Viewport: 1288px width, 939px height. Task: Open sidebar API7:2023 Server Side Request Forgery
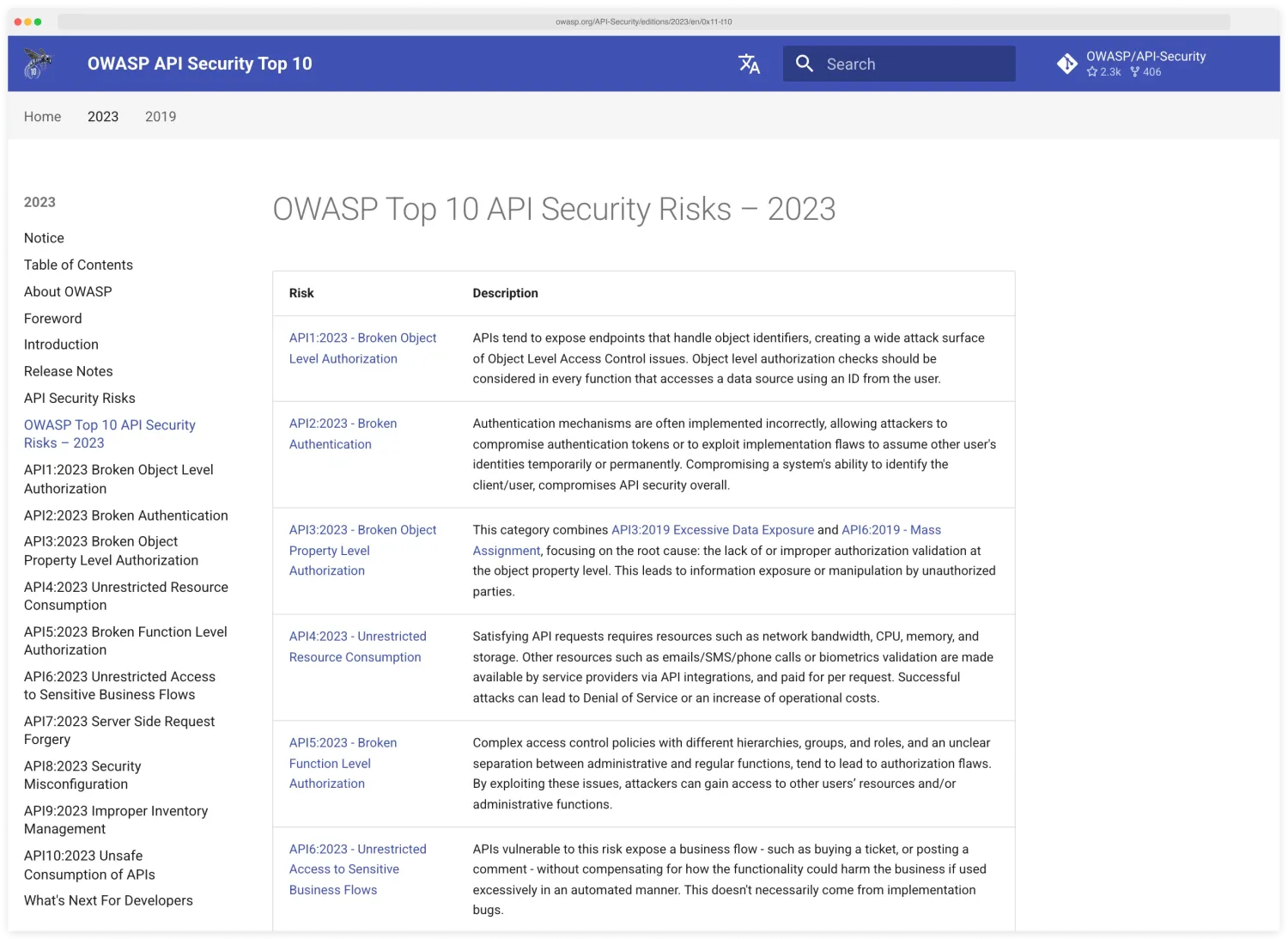pyautogui.click(x=119, y=730)
